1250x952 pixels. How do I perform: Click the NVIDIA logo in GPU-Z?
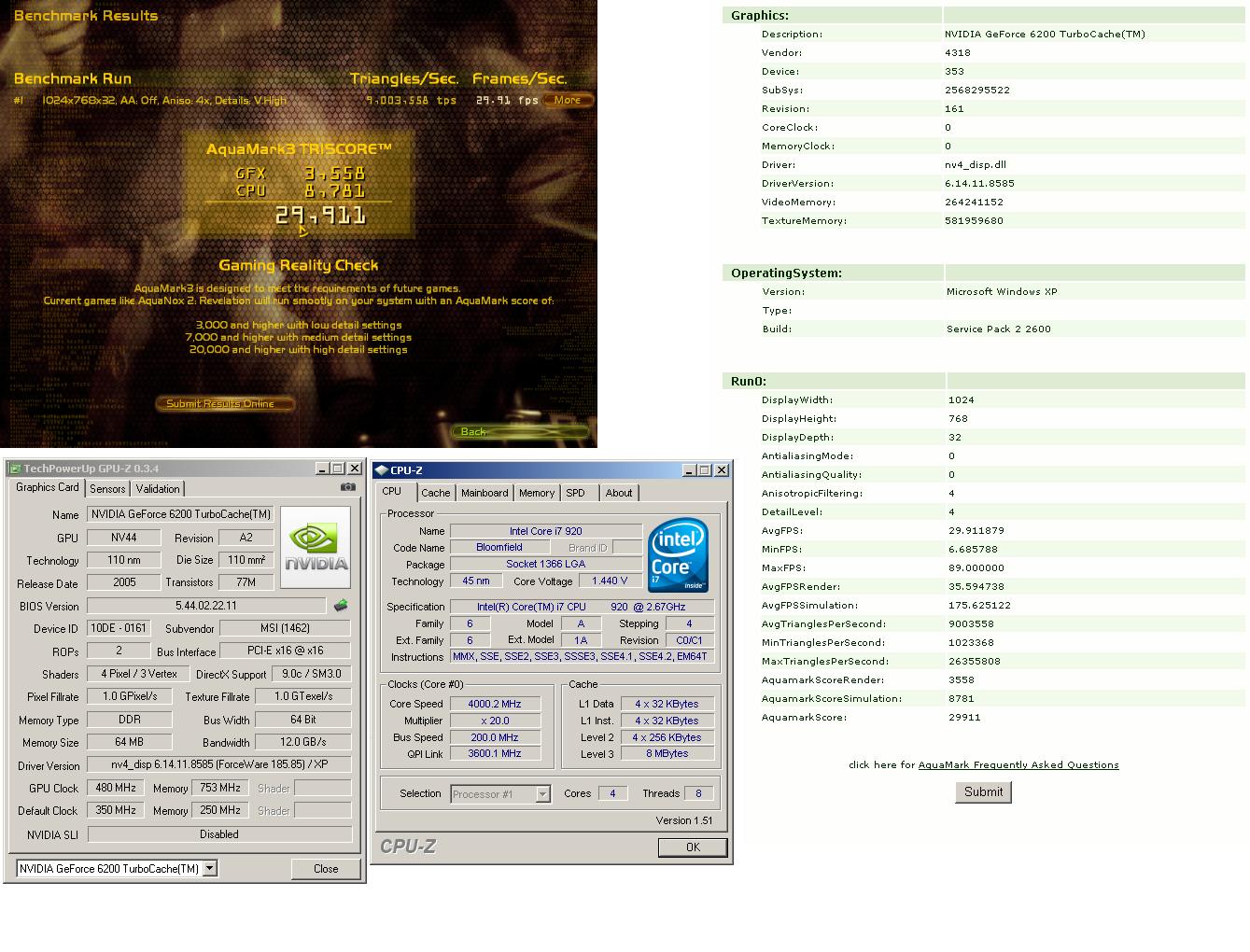point(316,547)
